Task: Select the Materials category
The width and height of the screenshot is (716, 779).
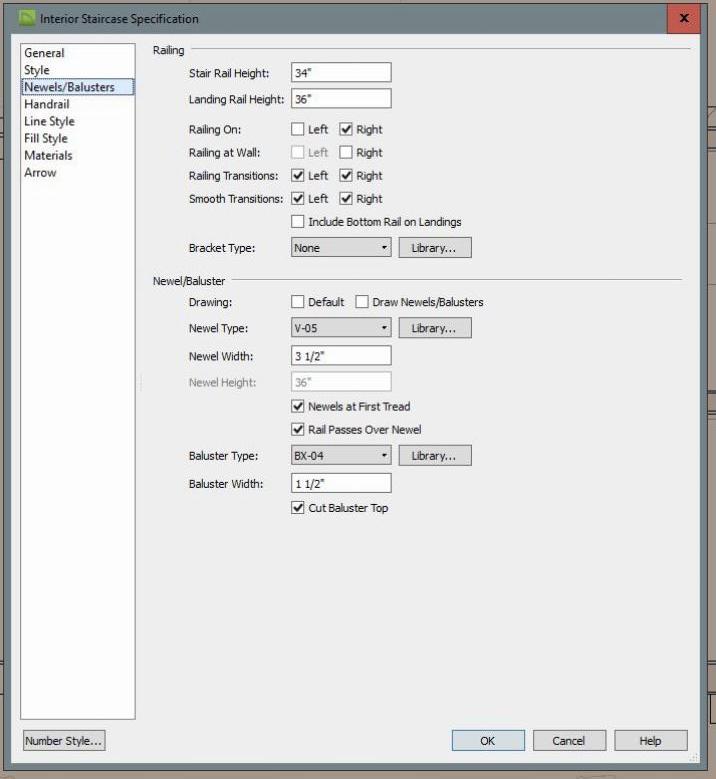Action: (48, 155)
